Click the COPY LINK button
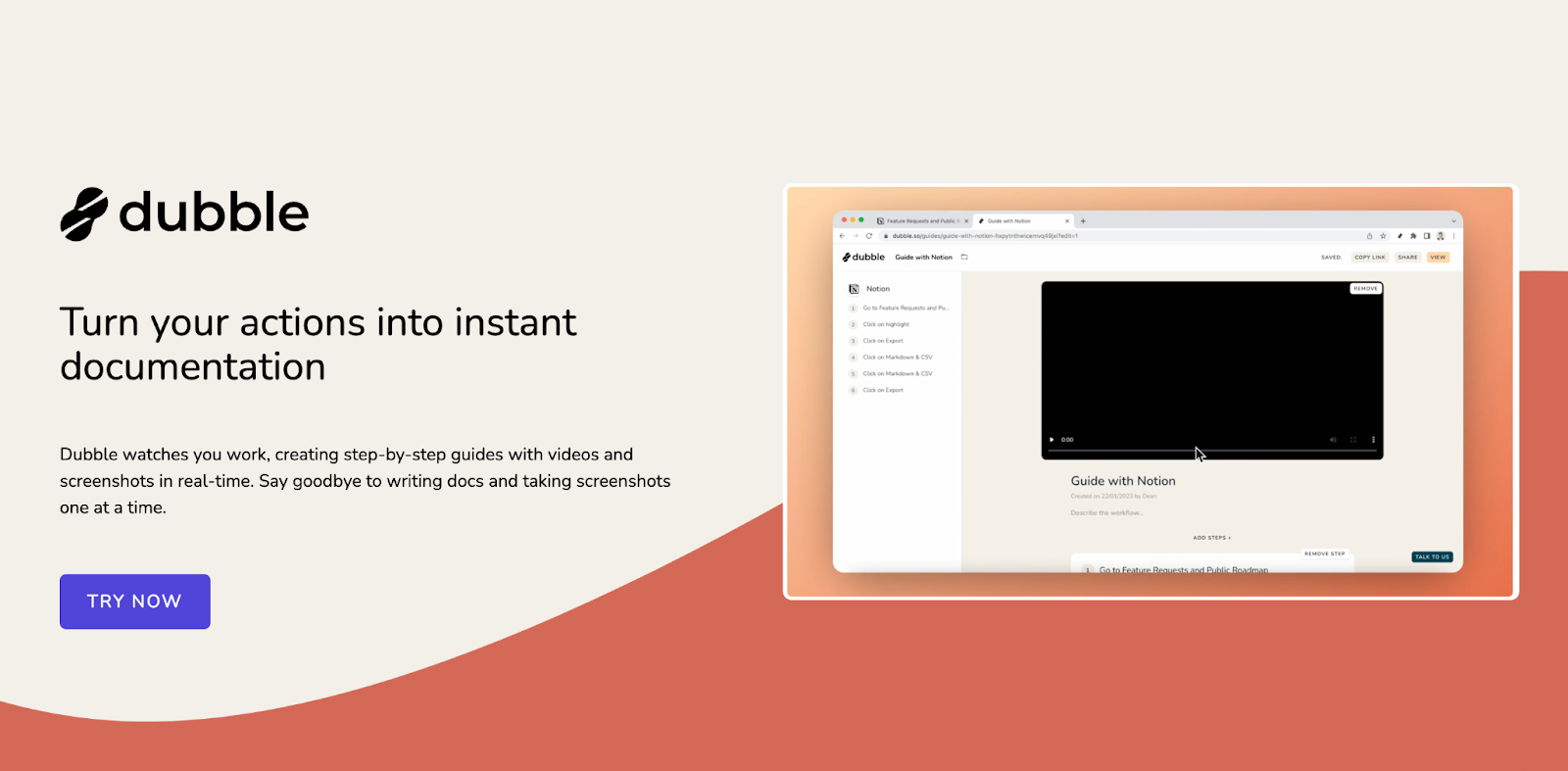Image resolution: width=1568 pixels, height=771 pixels. (x=1370, y=258)
